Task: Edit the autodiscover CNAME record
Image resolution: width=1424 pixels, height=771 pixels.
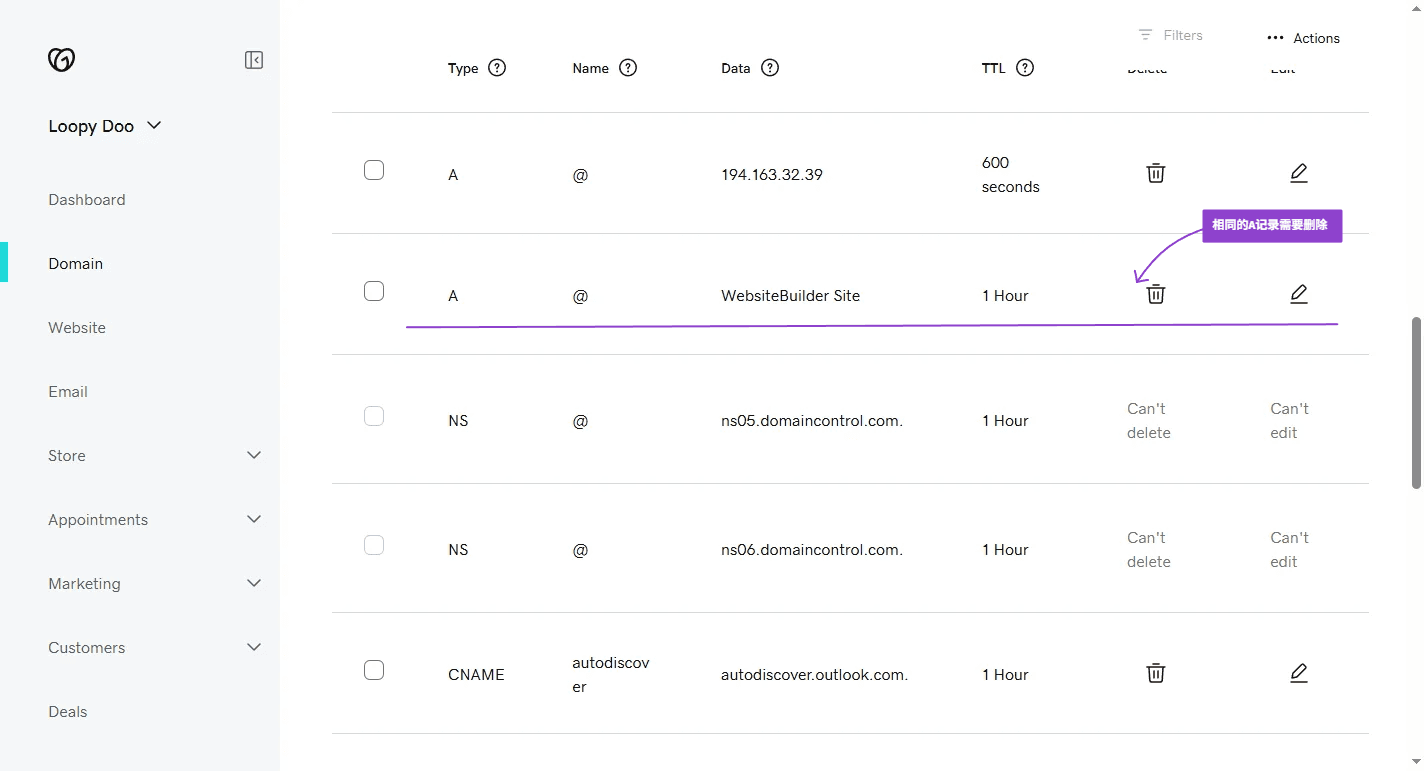Action: coord(1298,673)
